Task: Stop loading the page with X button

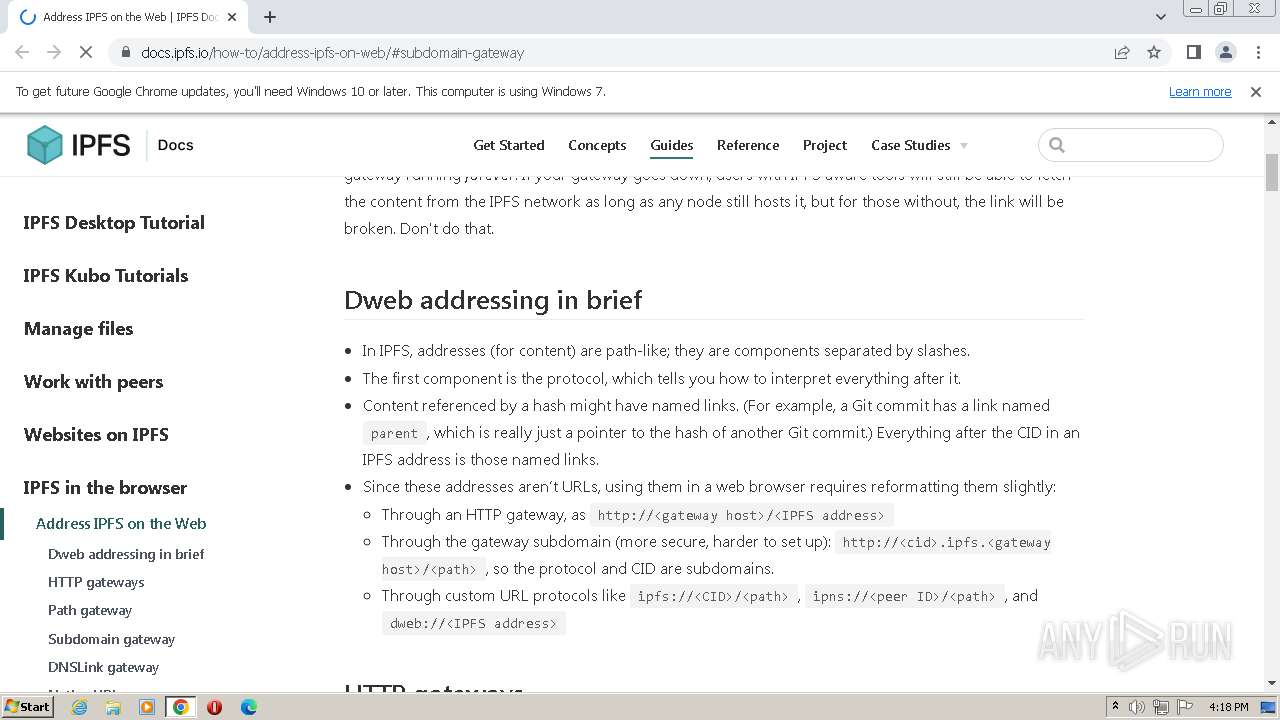Action: click(x=86, y=53)
